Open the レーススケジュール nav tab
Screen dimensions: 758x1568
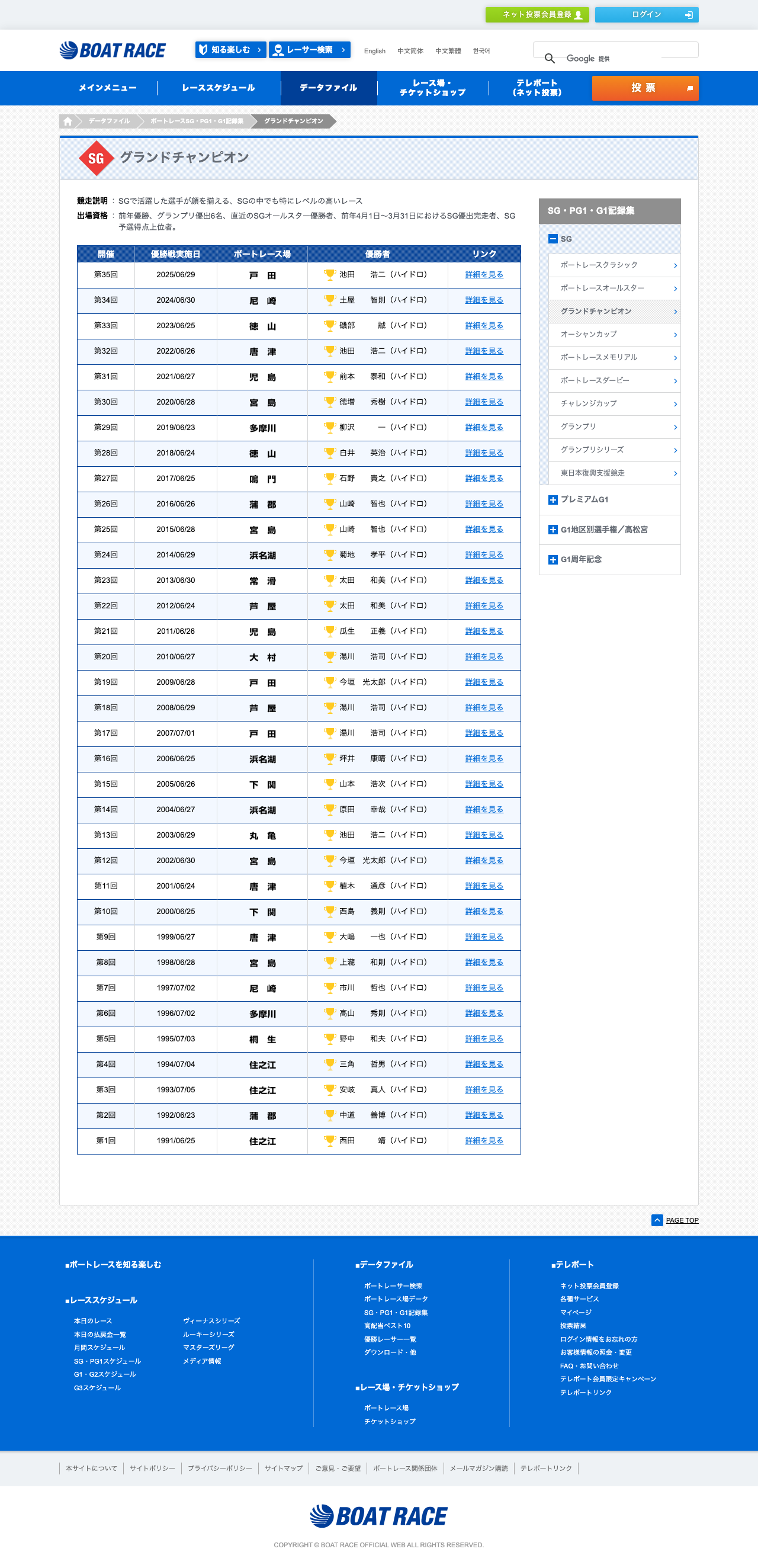219,88
